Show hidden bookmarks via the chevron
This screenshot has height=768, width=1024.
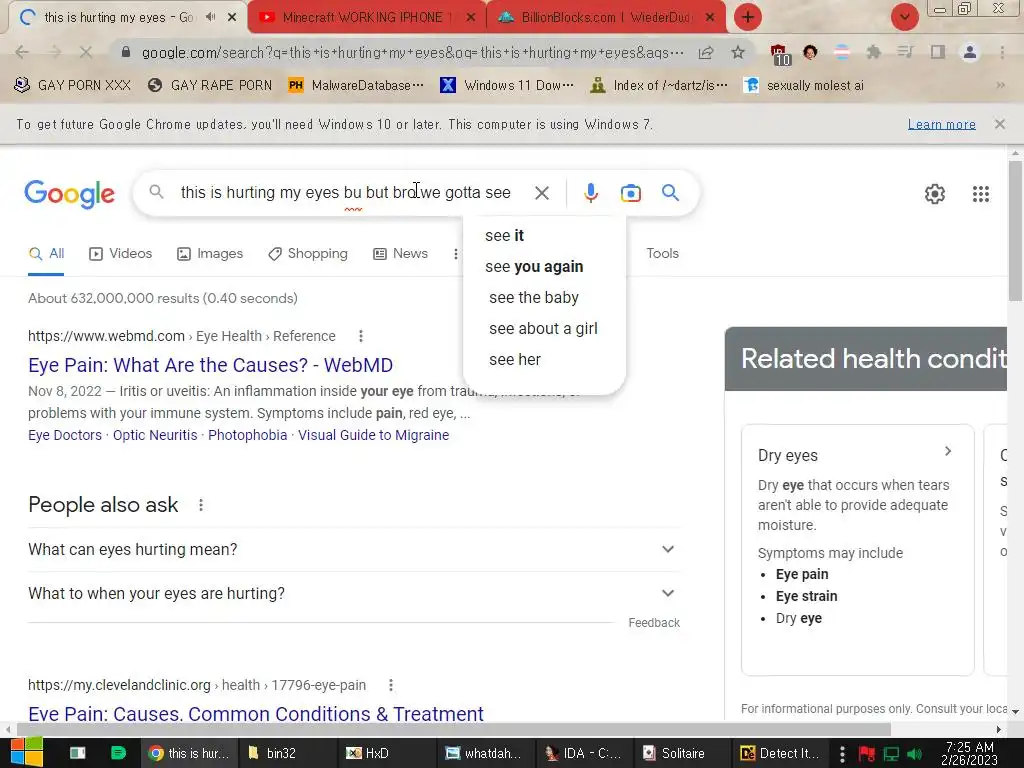coord(1000,86)
